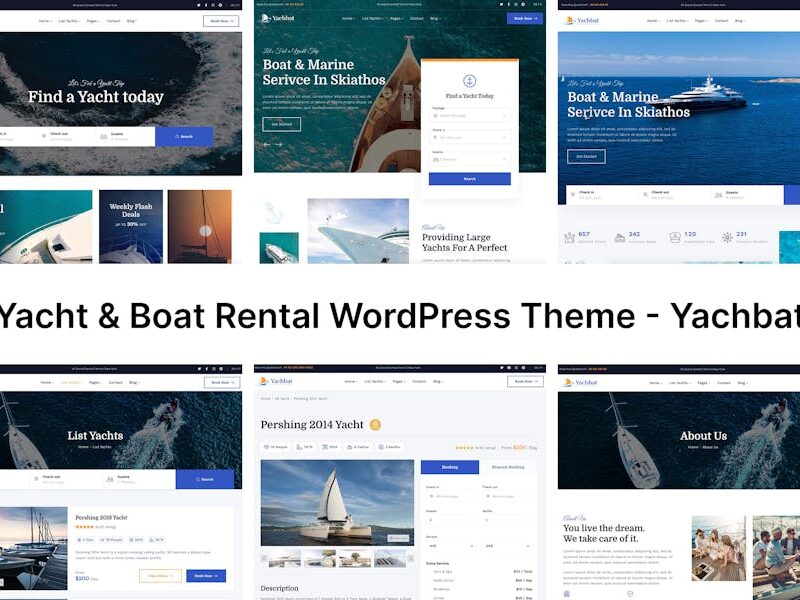
Task: Click Contact menu item in teal Skiathos preview
Action: [417, 18]
